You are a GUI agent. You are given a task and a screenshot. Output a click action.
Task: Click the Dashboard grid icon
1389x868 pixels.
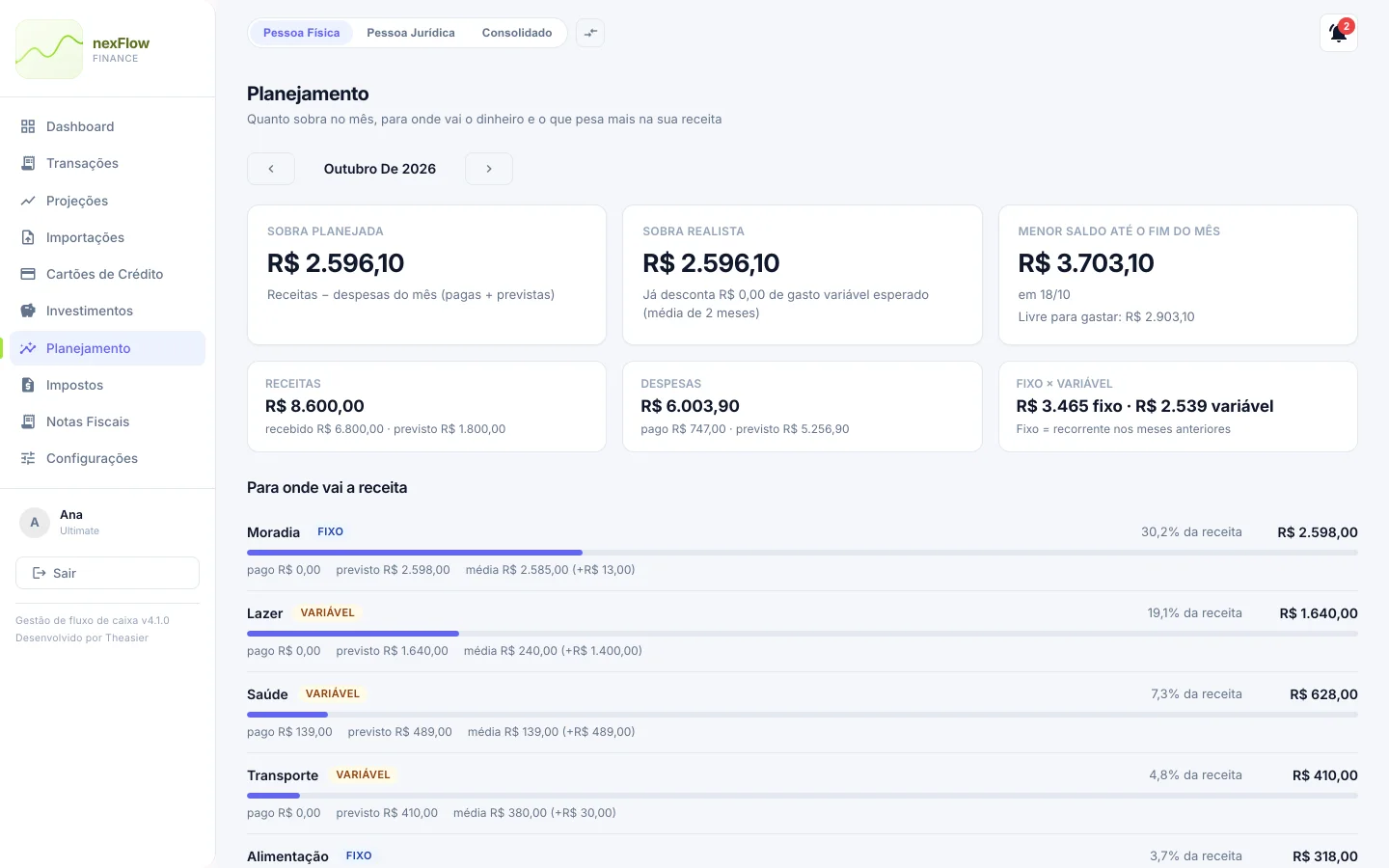pos(28,126)
